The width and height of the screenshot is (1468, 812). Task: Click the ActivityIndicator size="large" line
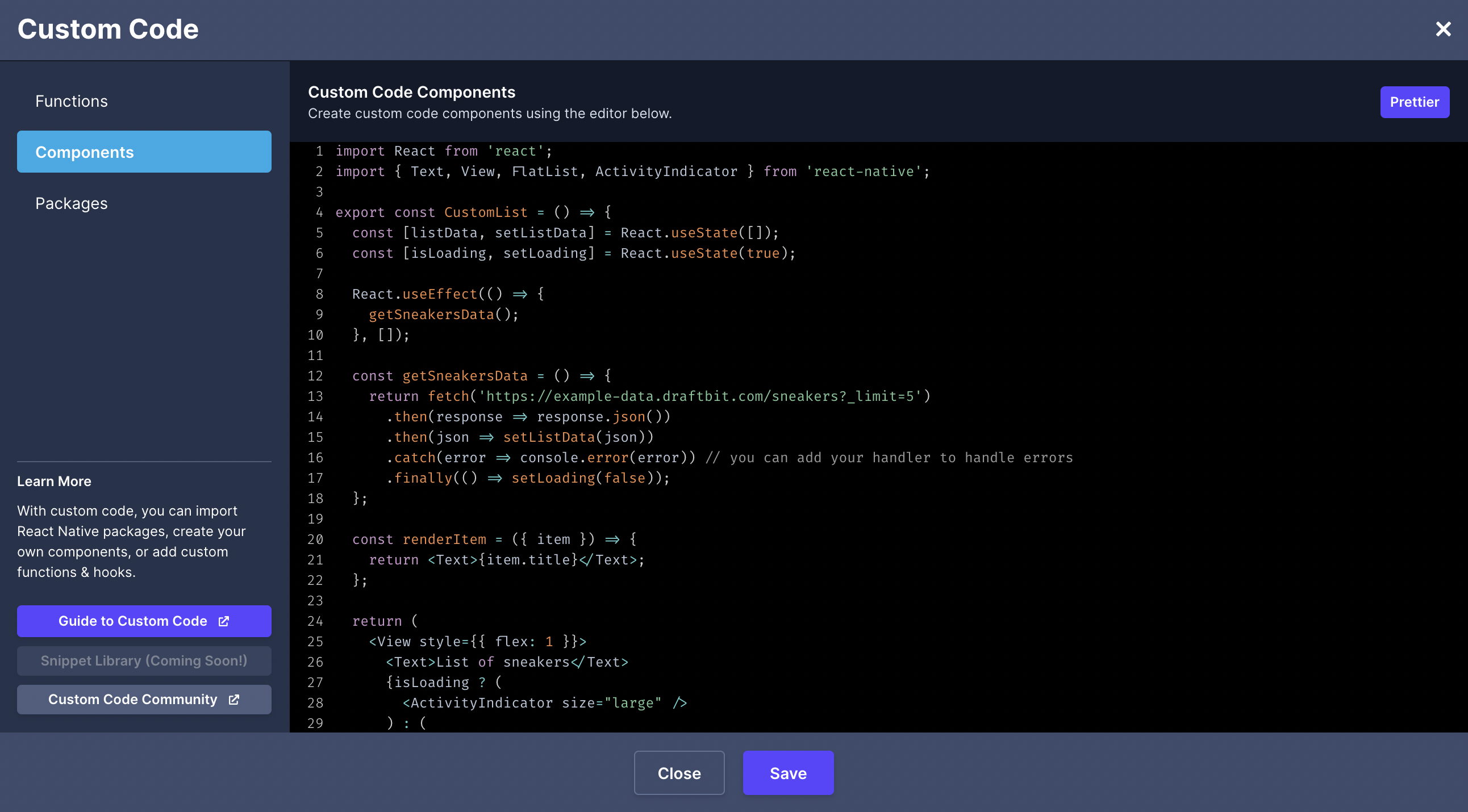coord(544,703)
